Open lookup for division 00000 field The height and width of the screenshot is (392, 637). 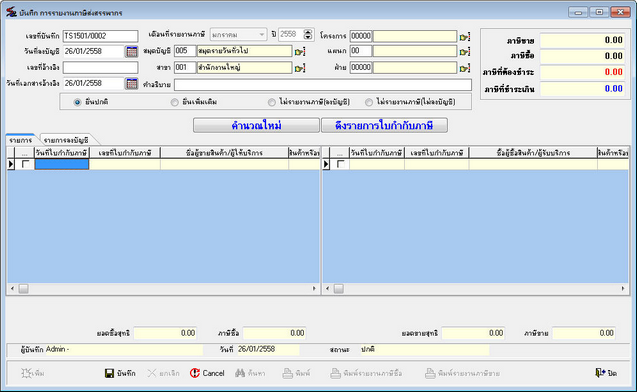click(x=465, y=68)
